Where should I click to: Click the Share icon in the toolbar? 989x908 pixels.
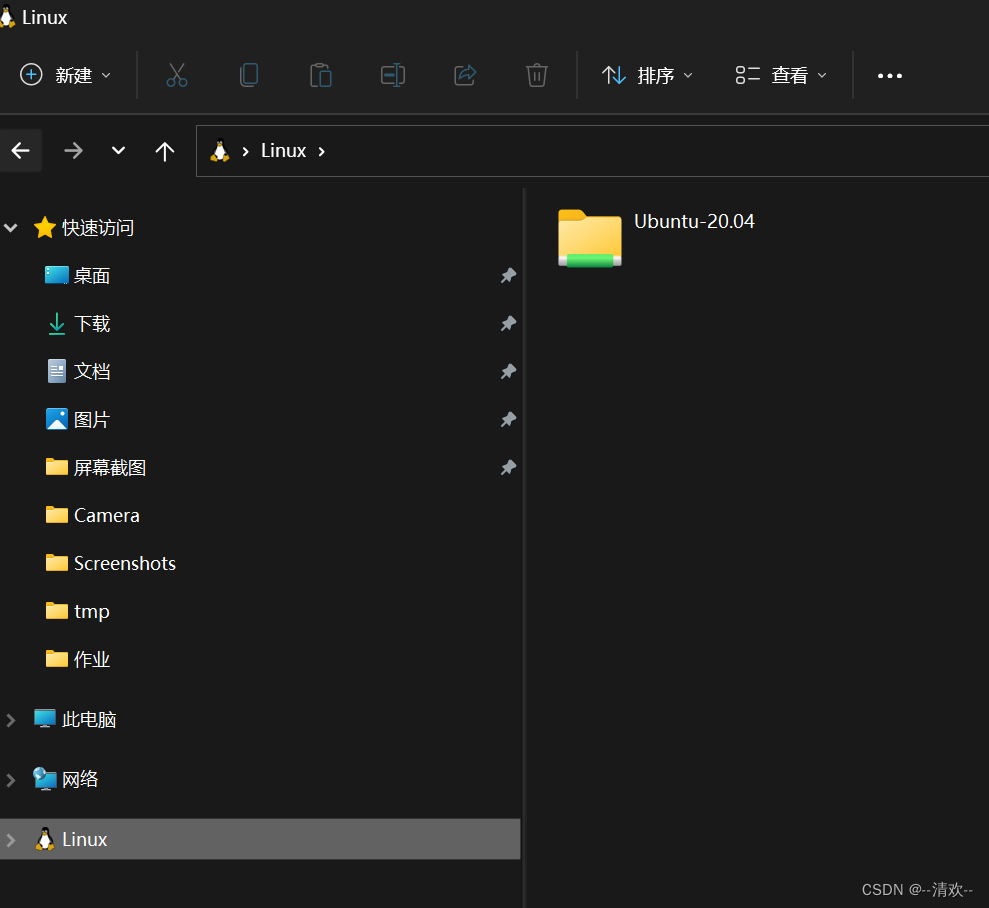click(x=464, y=74)
